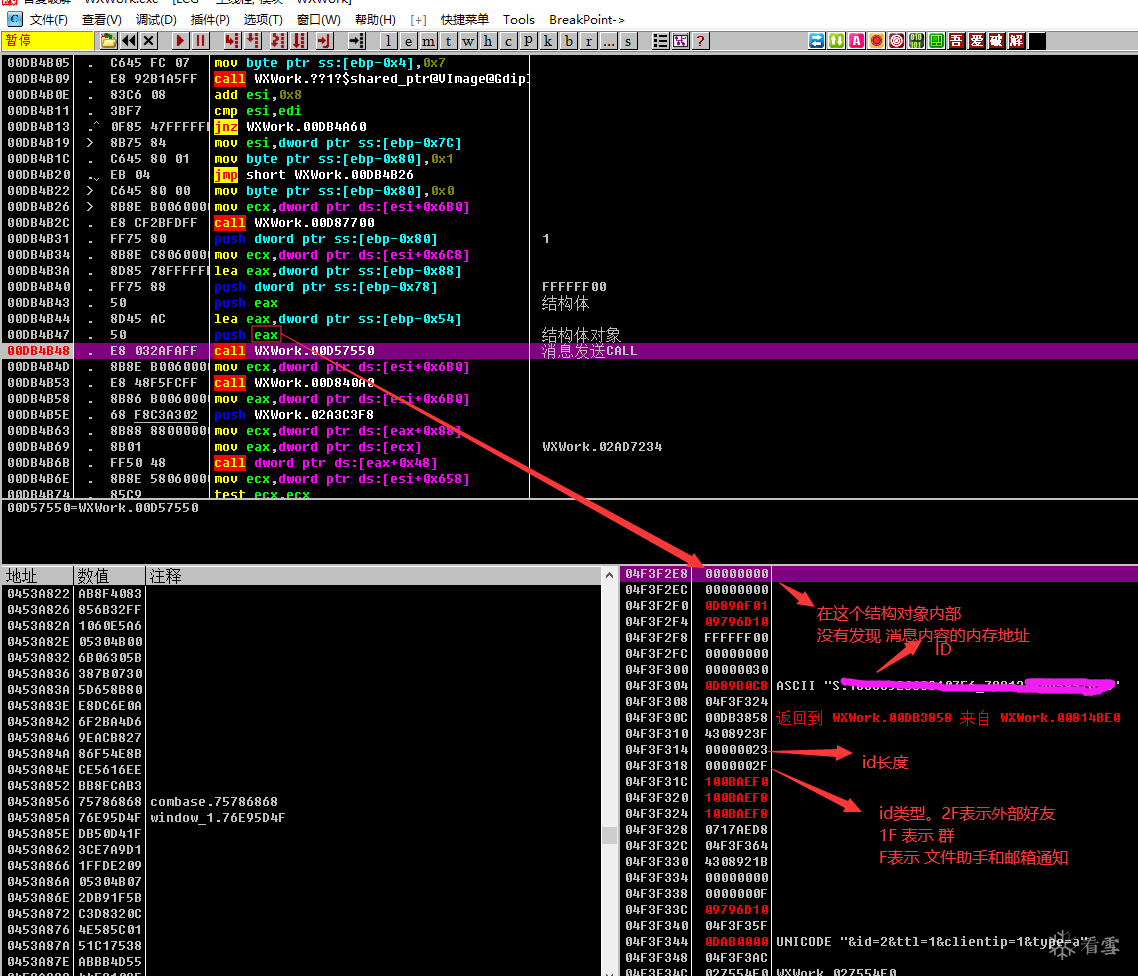Open the 窗口(W) menu
Viewport: 1138px width, 976px height.
coord(319,20)
